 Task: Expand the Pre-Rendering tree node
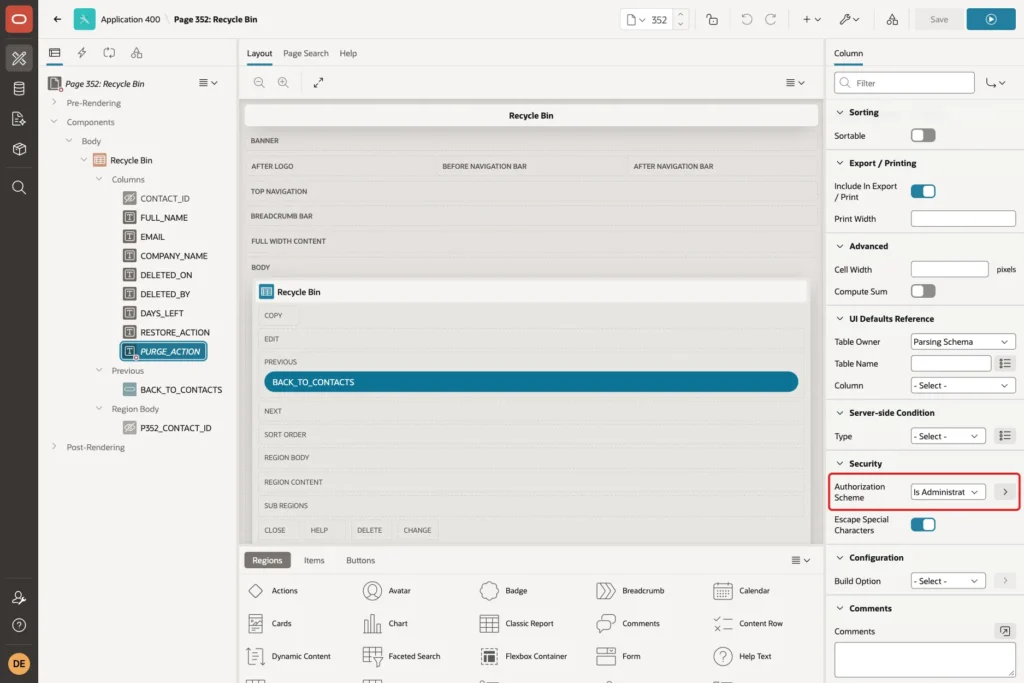click(54, 103)
